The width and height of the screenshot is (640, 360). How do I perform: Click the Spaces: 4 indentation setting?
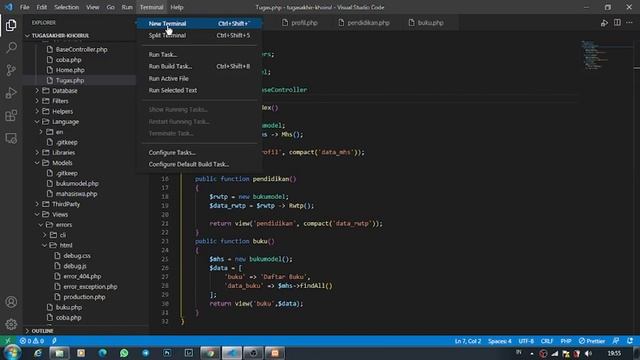500,341
